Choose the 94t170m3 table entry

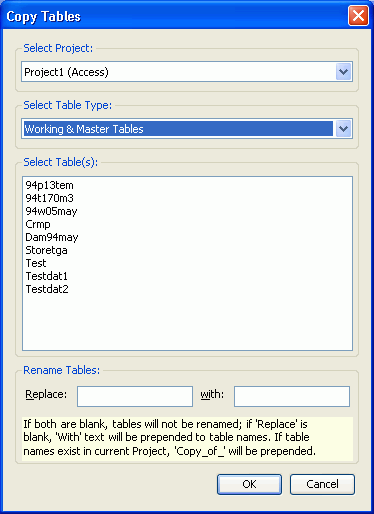[50, 198]
